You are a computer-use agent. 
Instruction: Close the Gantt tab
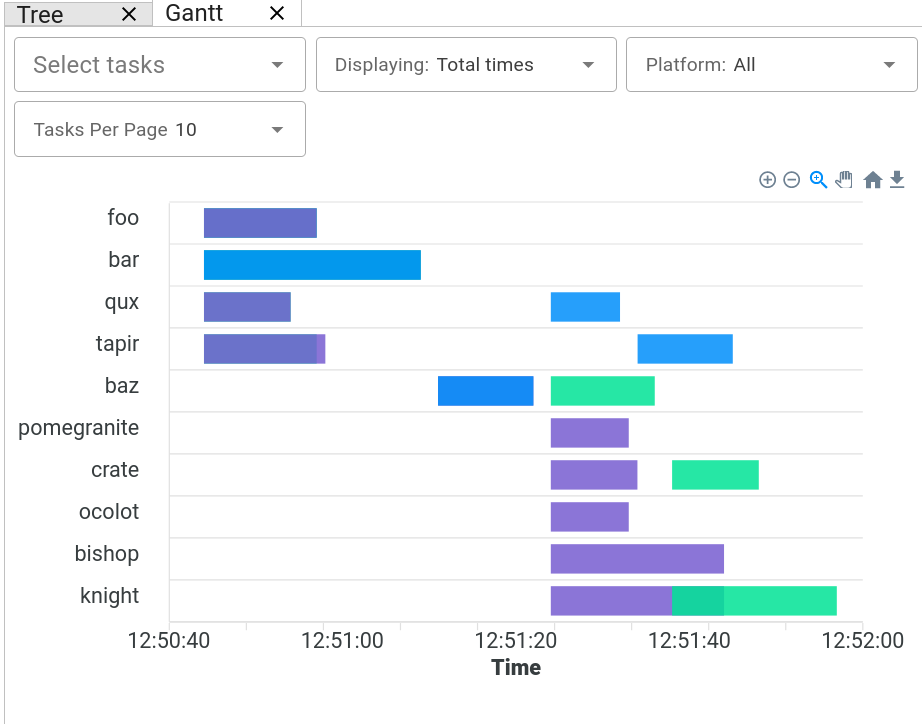[x=277, y=13]
